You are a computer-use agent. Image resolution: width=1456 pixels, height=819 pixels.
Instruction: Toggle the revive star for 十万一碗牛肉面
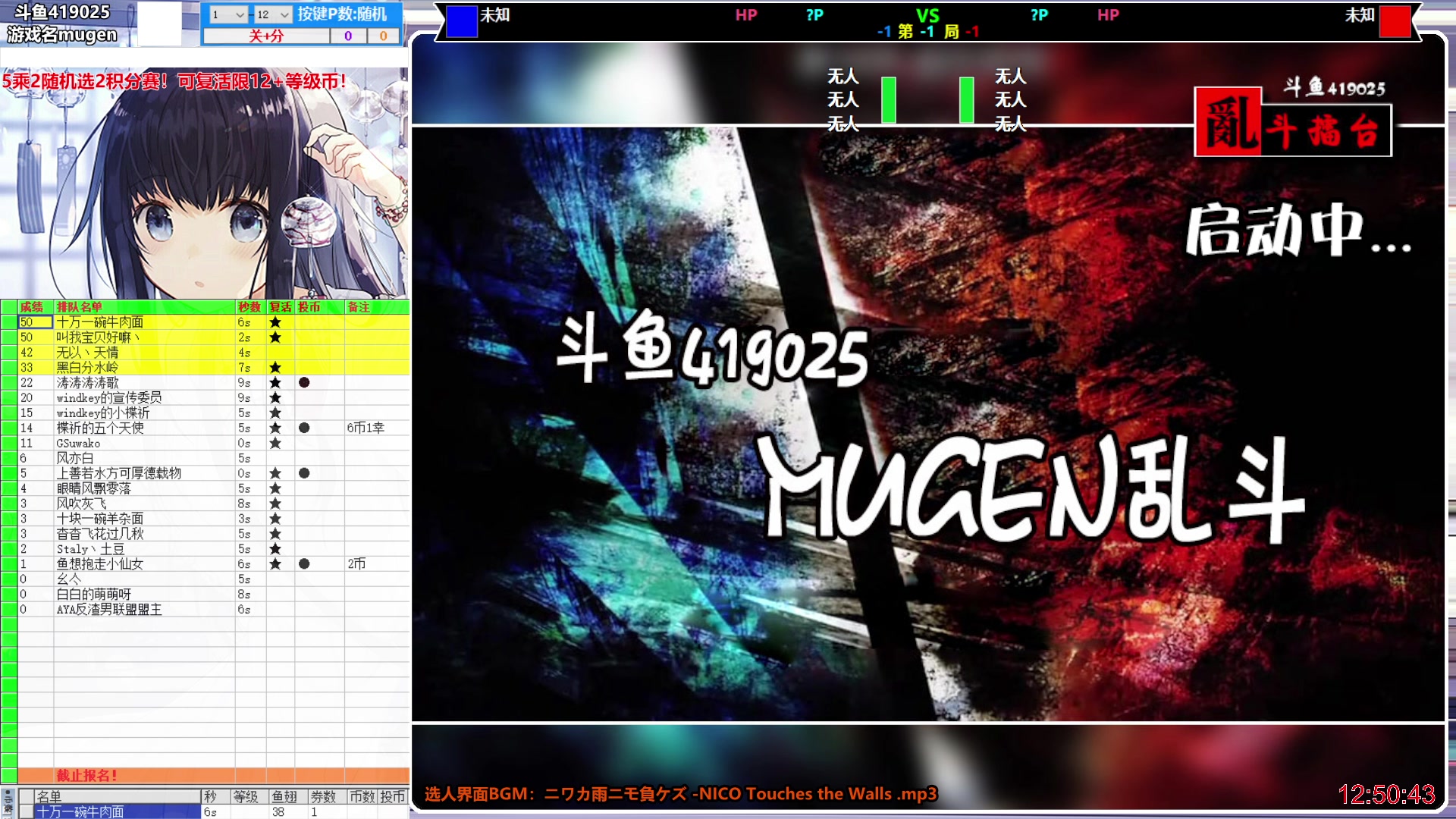point(275,322)
